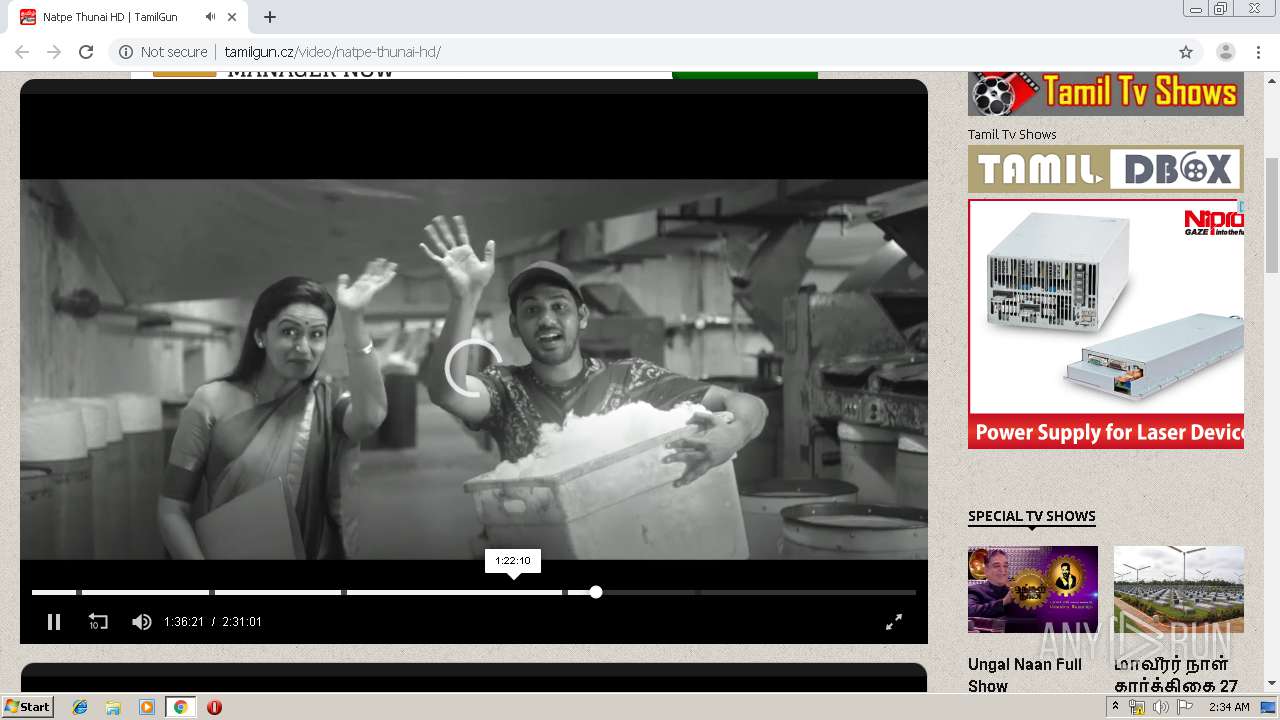Viewport: 1280px width, 720px height.
Task: Open Action Center flag icon
Action: pyautogui.click(x=1184, y=707)
